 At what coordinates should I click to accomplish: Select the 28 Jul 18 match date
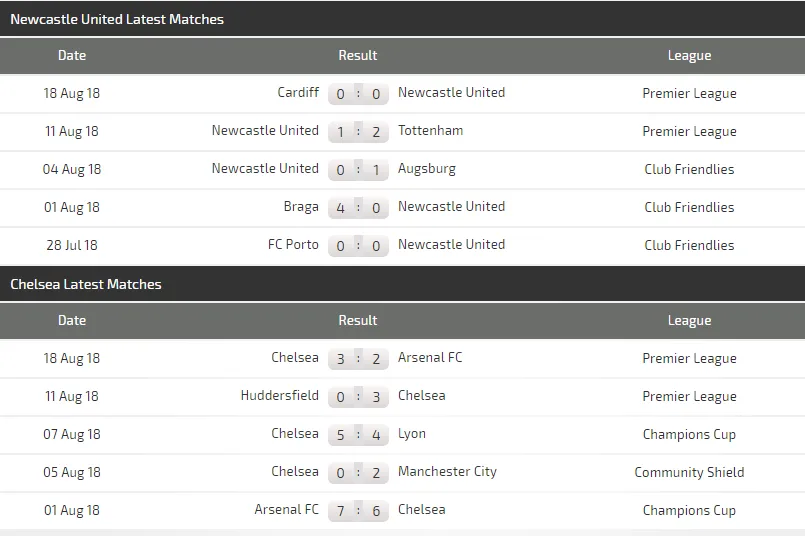(72, 245)
